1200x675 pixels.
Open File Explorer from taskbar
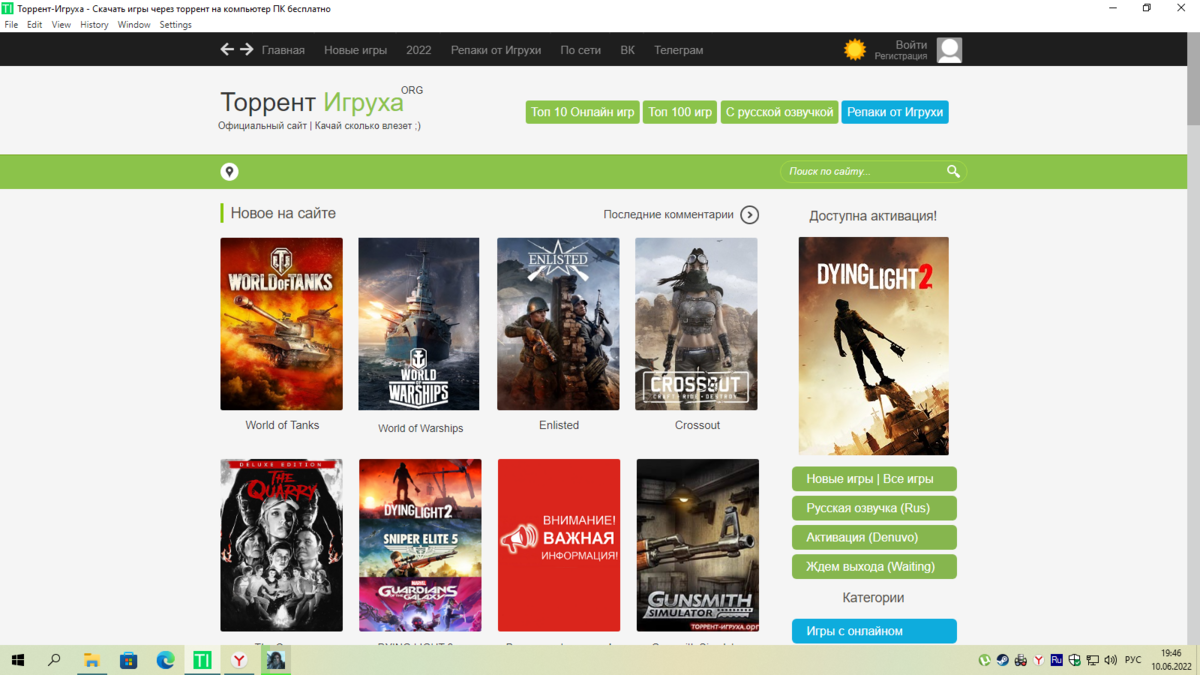91,660
